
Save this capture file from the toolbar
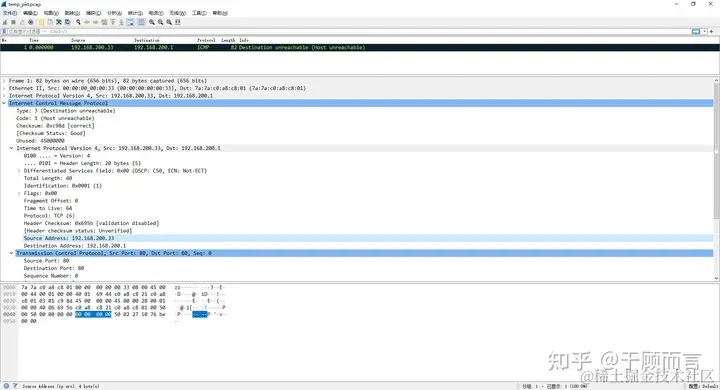click(50, 22)
